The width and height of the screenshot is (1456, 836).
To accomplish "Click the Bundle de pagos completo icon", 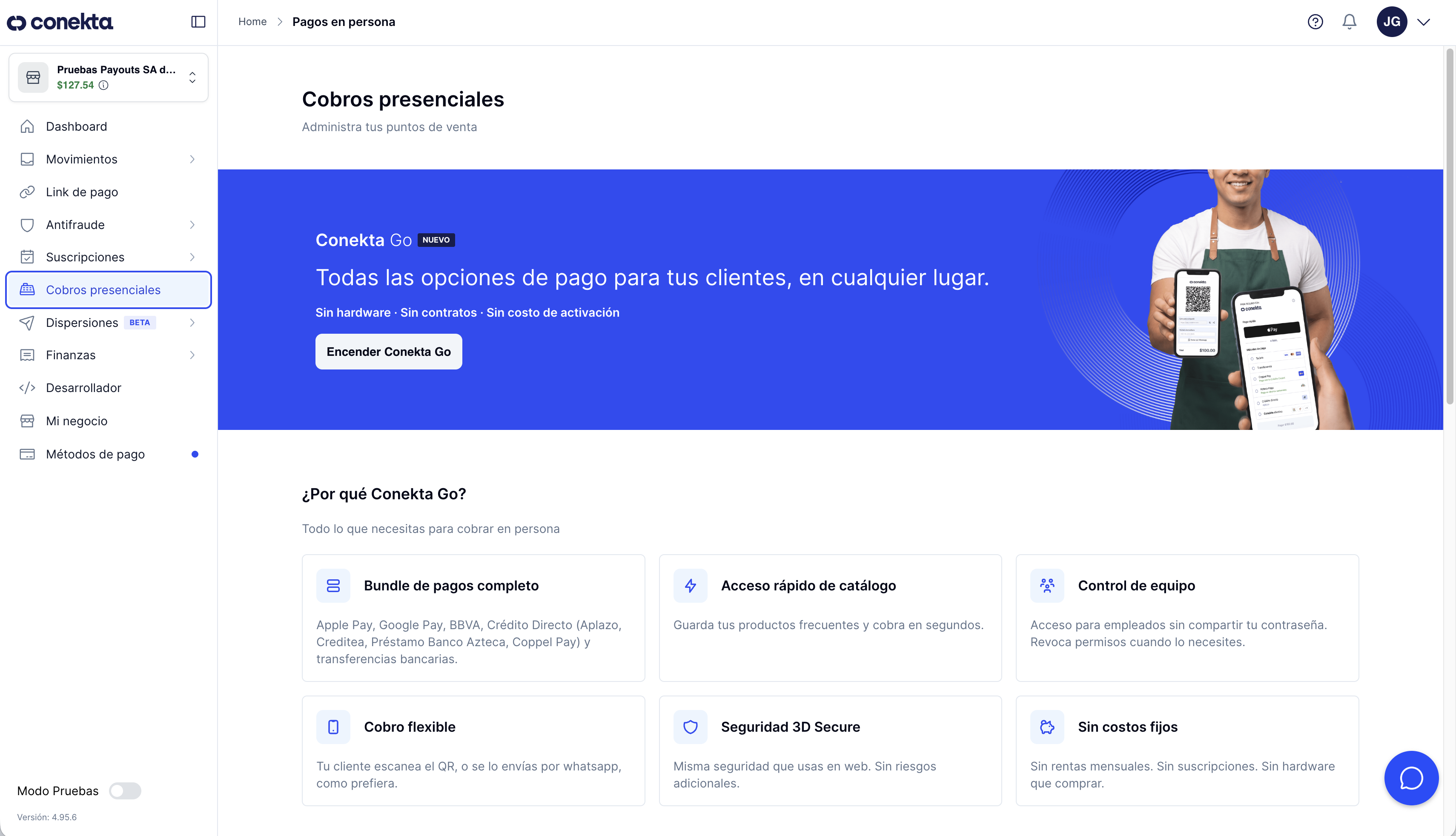I will point(333,586).
